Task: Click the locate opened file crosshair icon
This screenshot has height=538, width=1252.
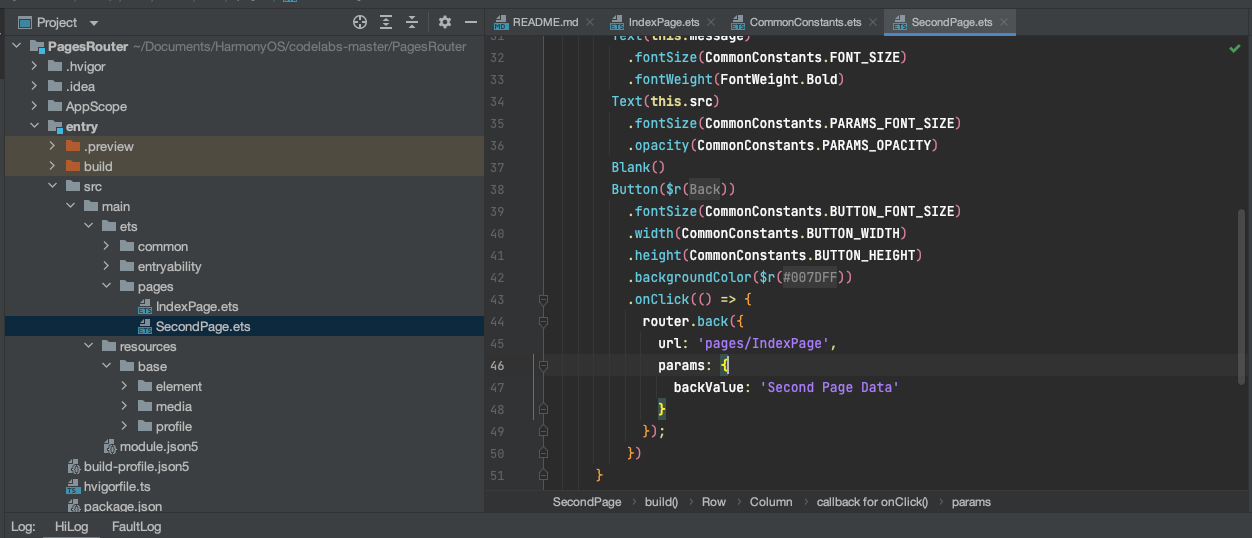Action: click(360, 22)
